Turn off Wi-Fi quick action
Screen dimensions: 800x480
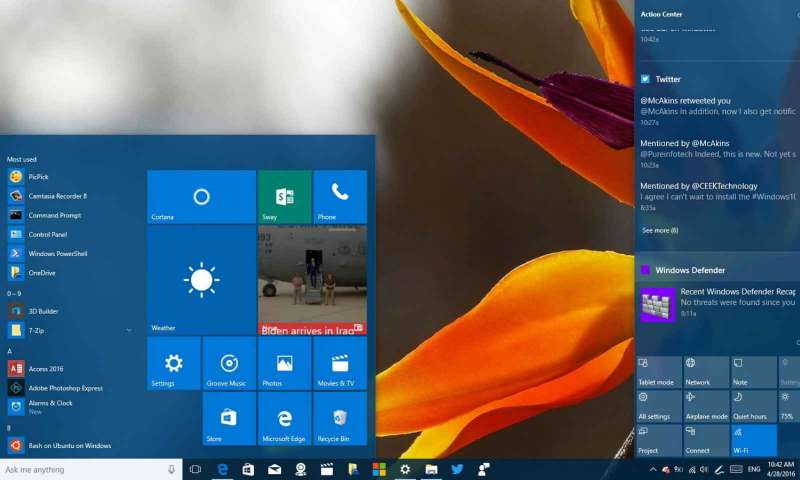[x=754, y=440]
